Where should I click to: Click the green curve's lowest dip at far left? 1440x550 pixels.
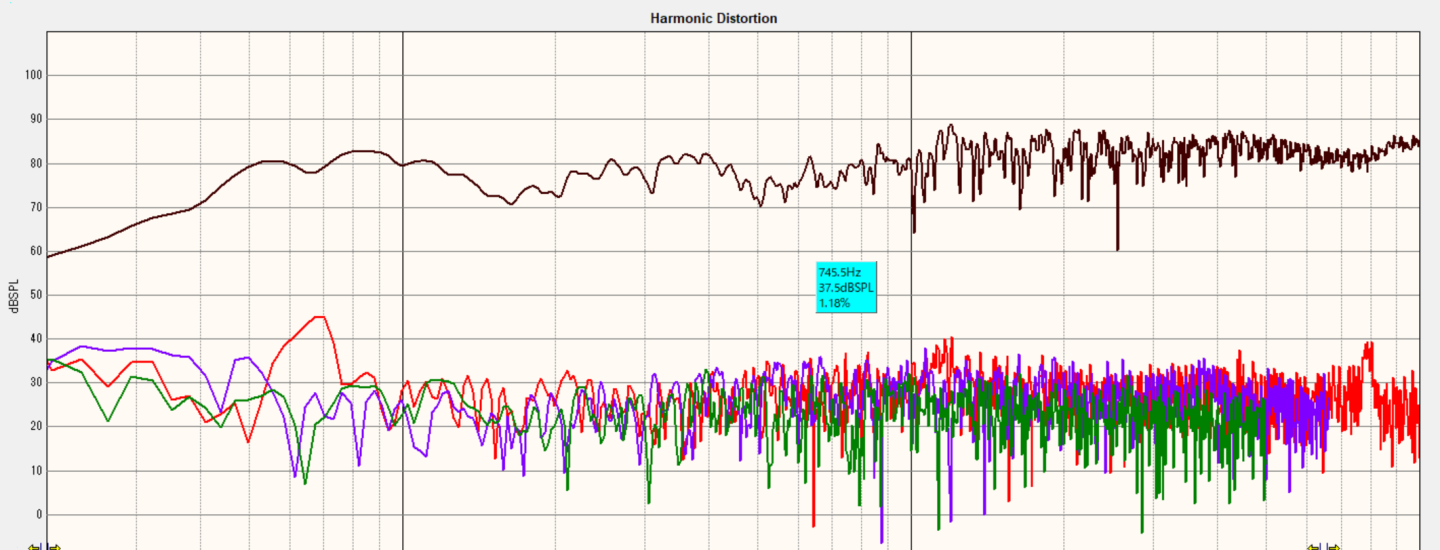pyautogui.click(x=305, y=483)
